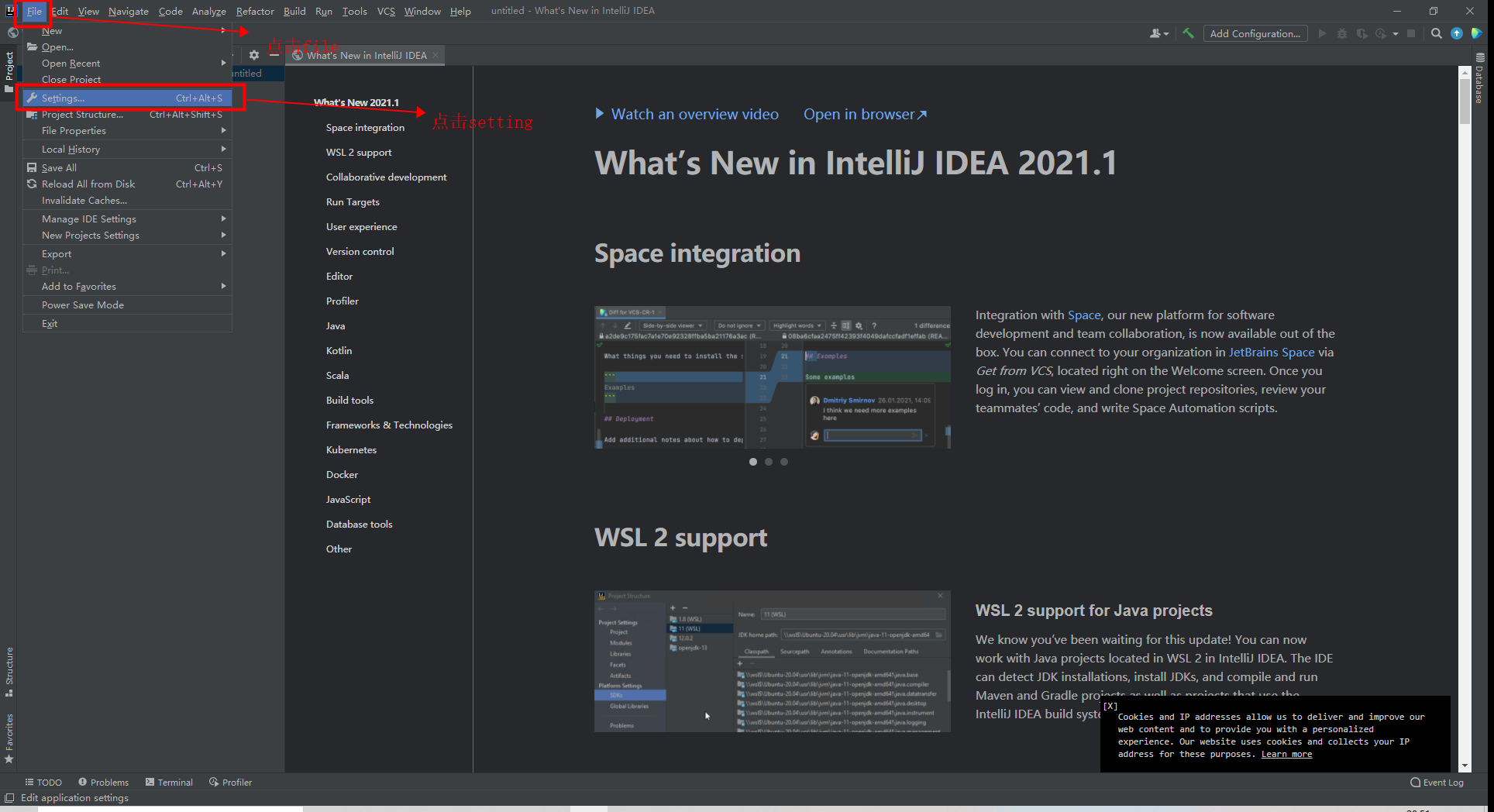Toggle Power Save Mode in File menu
Image resolution: width=1494 pixels, height=812 pixels.
pos(127,305)
